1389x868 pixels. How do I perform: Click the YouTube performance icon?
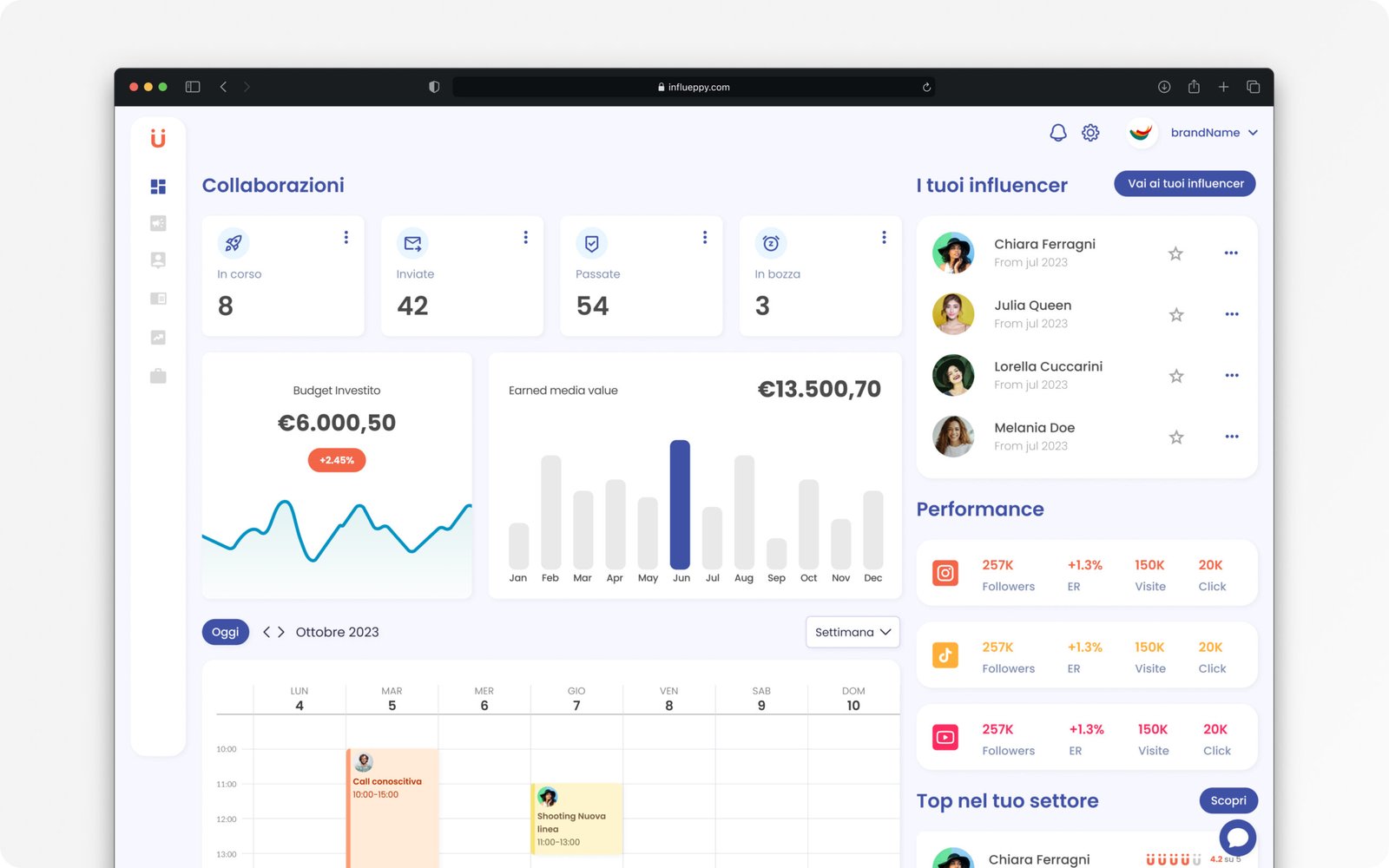point(945,738)
